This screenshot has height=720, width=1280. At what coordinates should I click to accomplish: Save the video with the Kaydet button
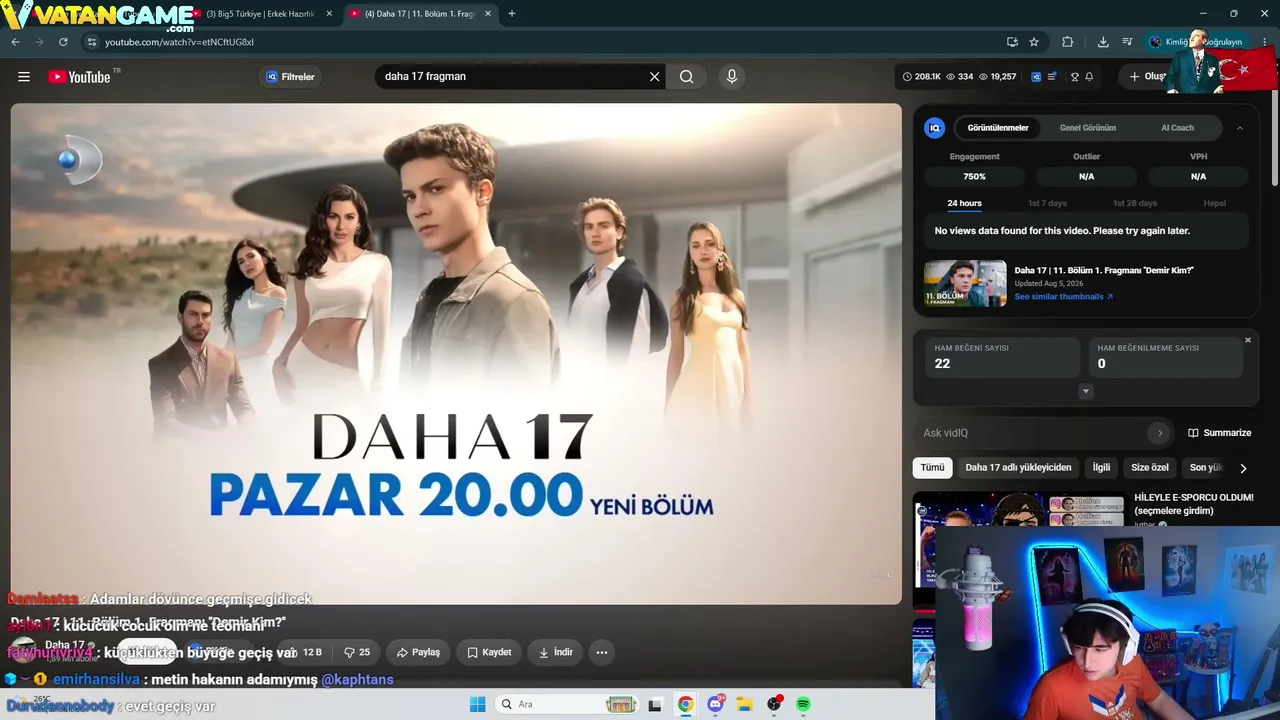(x=489, y=652)
